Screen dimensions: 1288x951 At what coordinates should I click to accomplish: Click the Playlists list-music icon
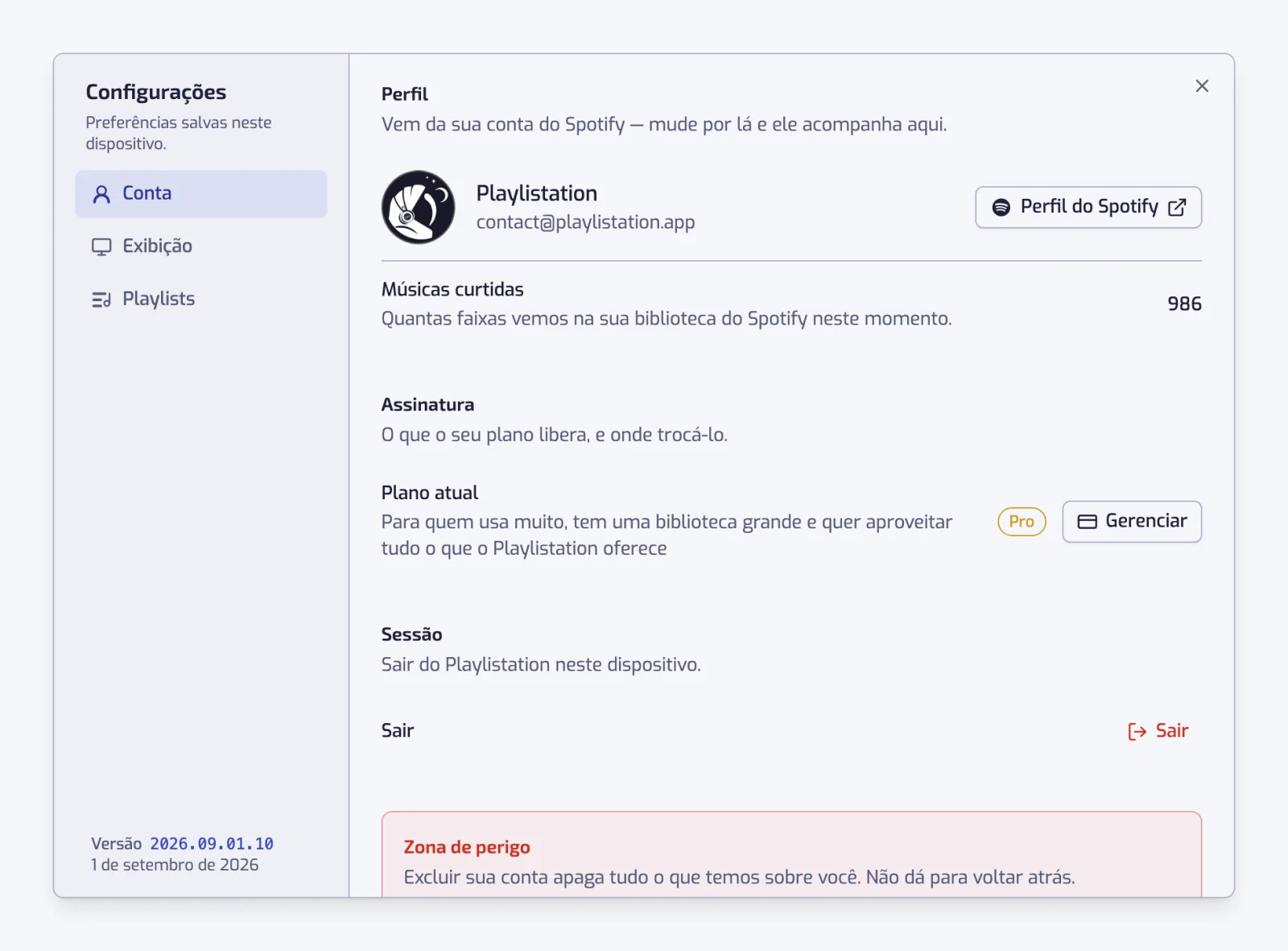coord(101,300)
